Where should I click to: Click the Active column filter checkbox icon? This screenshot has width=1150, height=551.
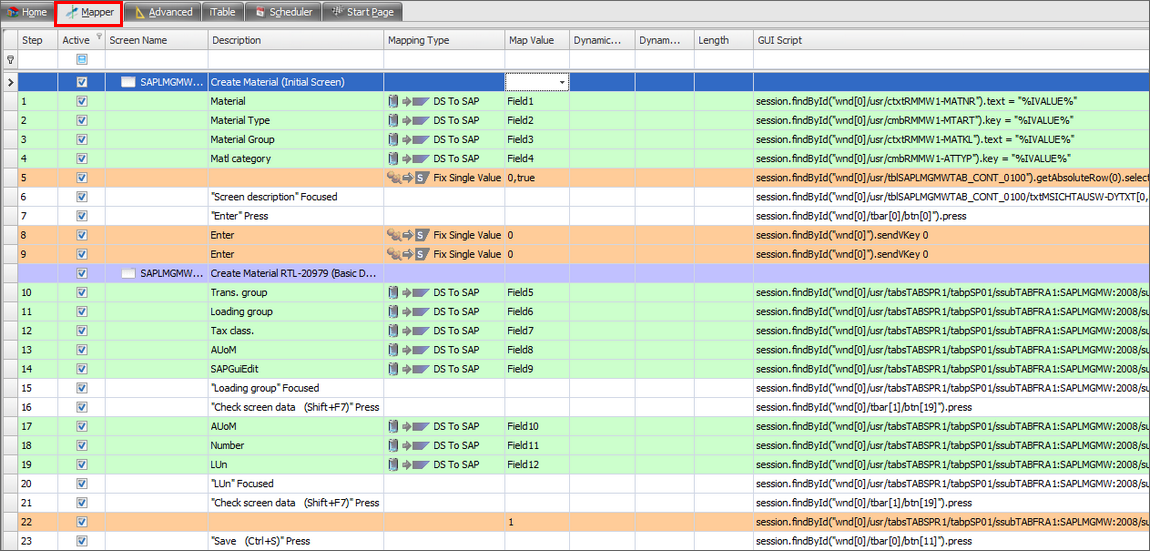[82, 59]
